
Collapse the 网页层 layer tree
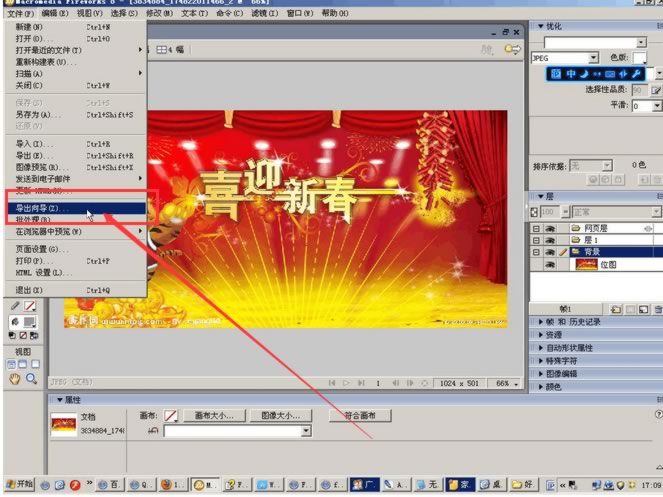pos(536,229)
